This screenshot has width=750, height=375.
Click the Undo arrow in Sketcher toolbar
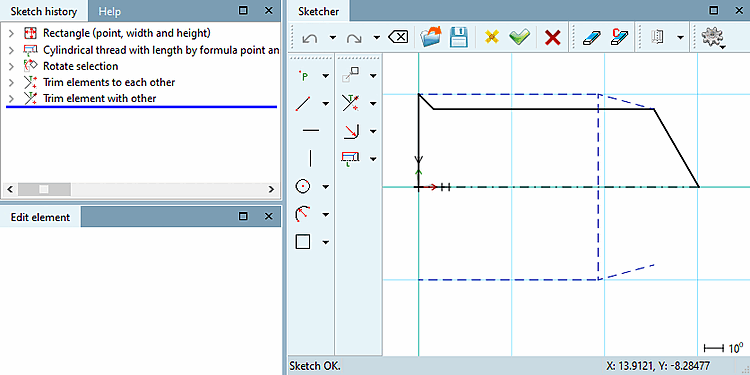[310, 37]
